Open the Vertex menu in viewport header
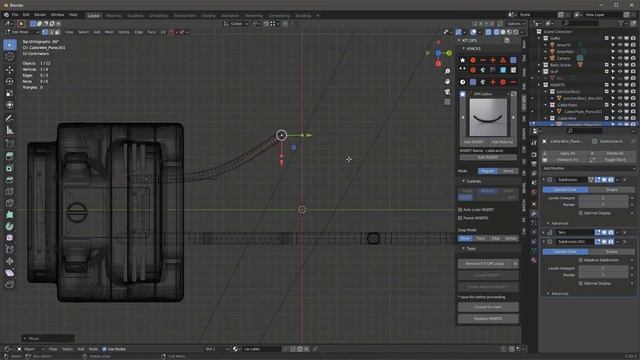 coord(124,32)
